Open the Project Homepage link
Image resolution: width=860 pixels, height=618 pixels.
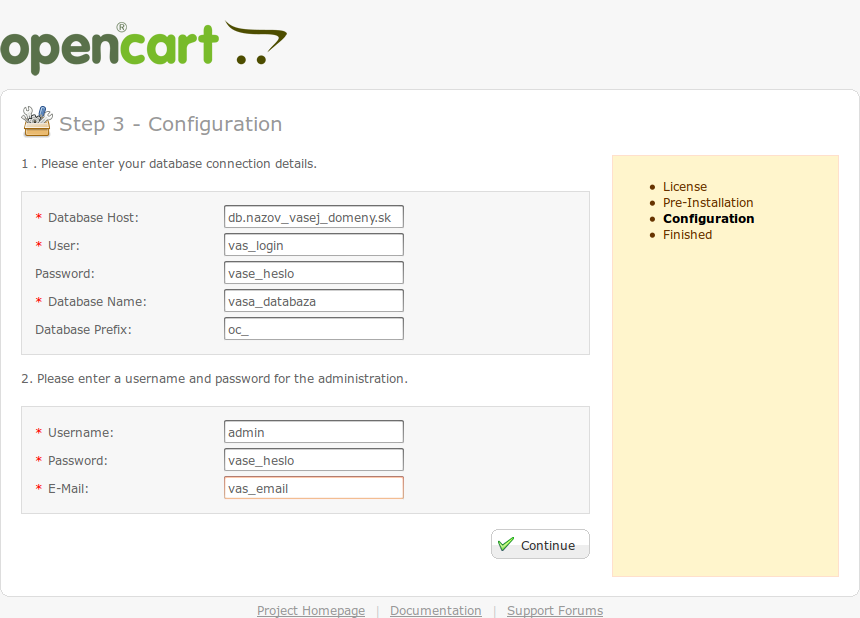tap(311, 610)
